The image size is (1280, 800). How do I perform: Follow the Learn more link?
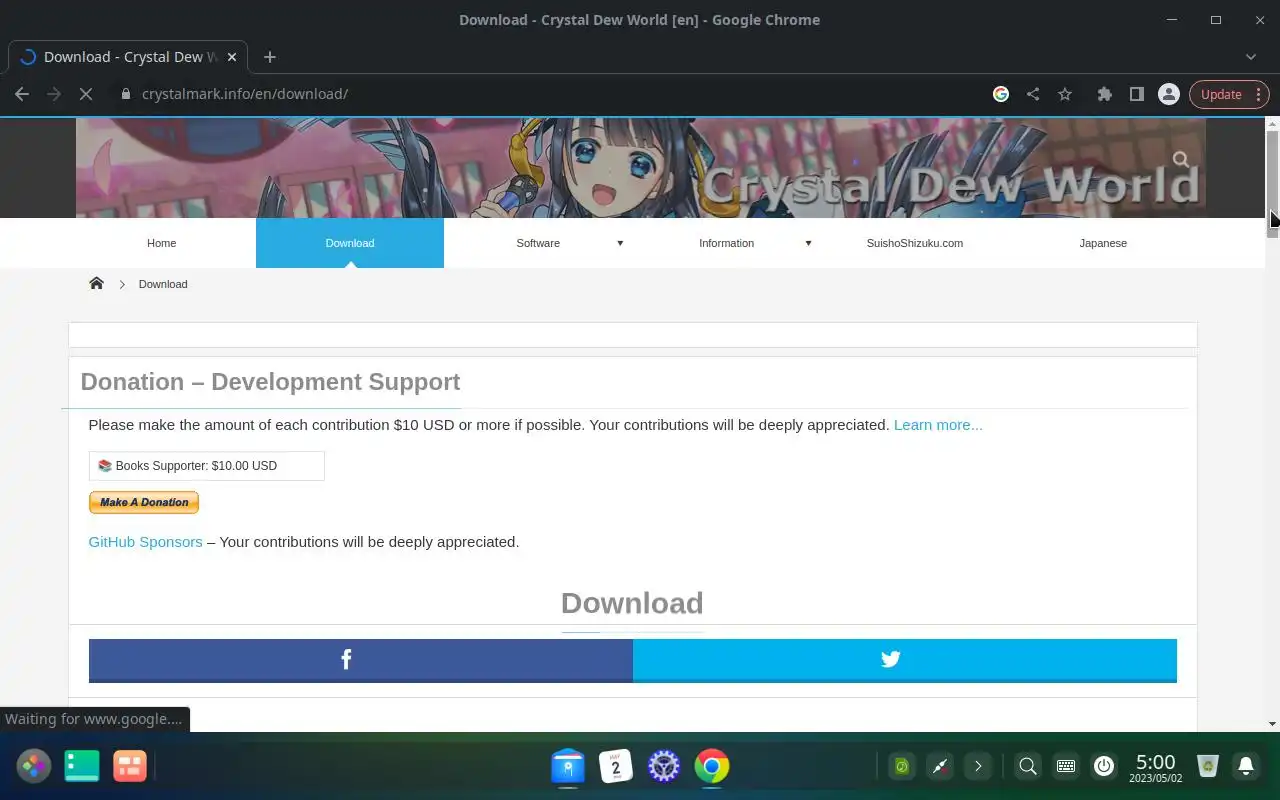coord(938,425)
